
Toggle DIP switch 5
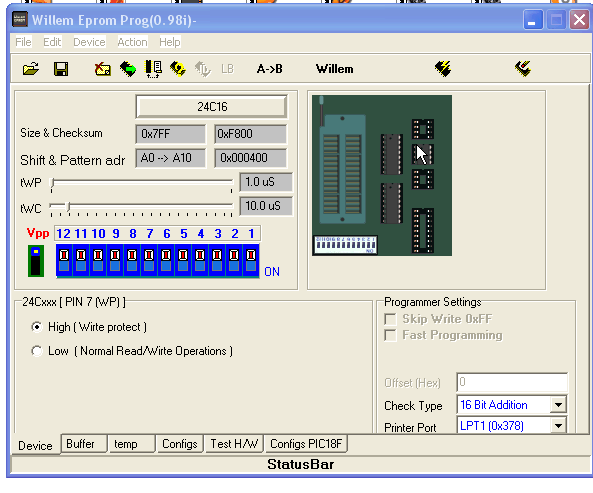[x=183, y=261]
